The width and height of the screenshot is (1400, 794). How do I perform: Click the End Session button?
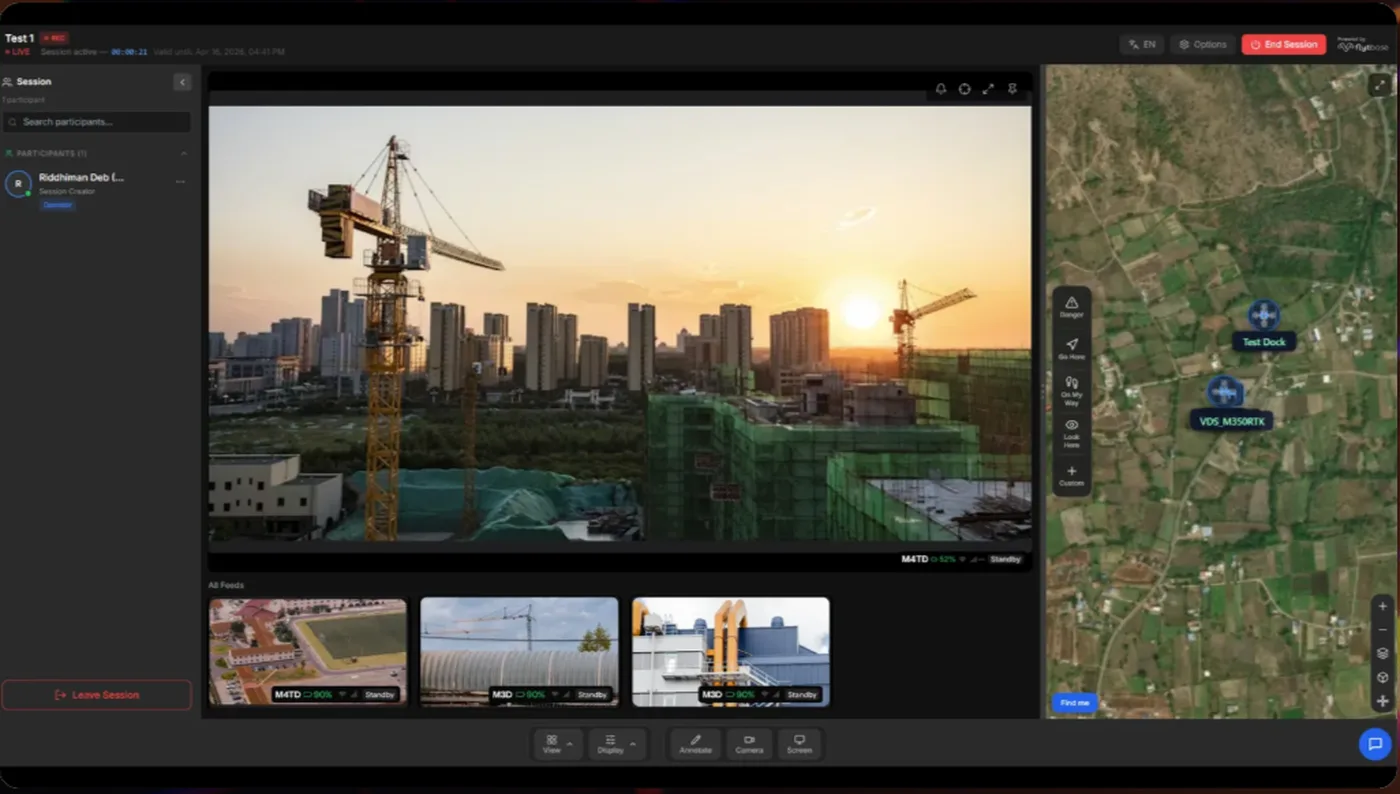click(x=1284, y=45)
